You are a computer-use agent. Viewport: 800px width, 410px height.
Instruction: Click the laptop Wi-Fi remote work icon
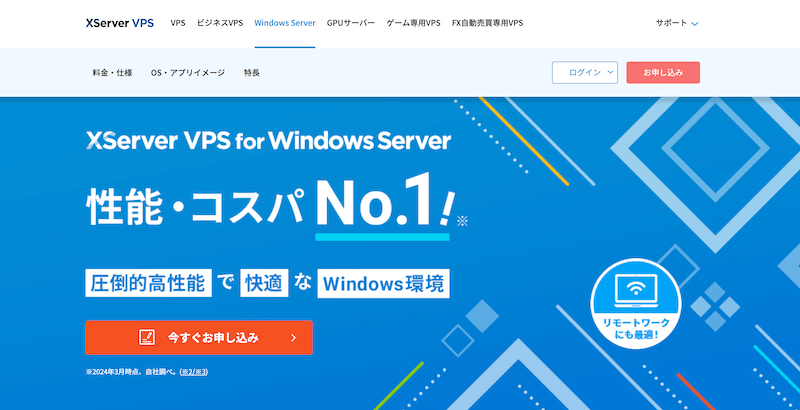click(635, 292)
